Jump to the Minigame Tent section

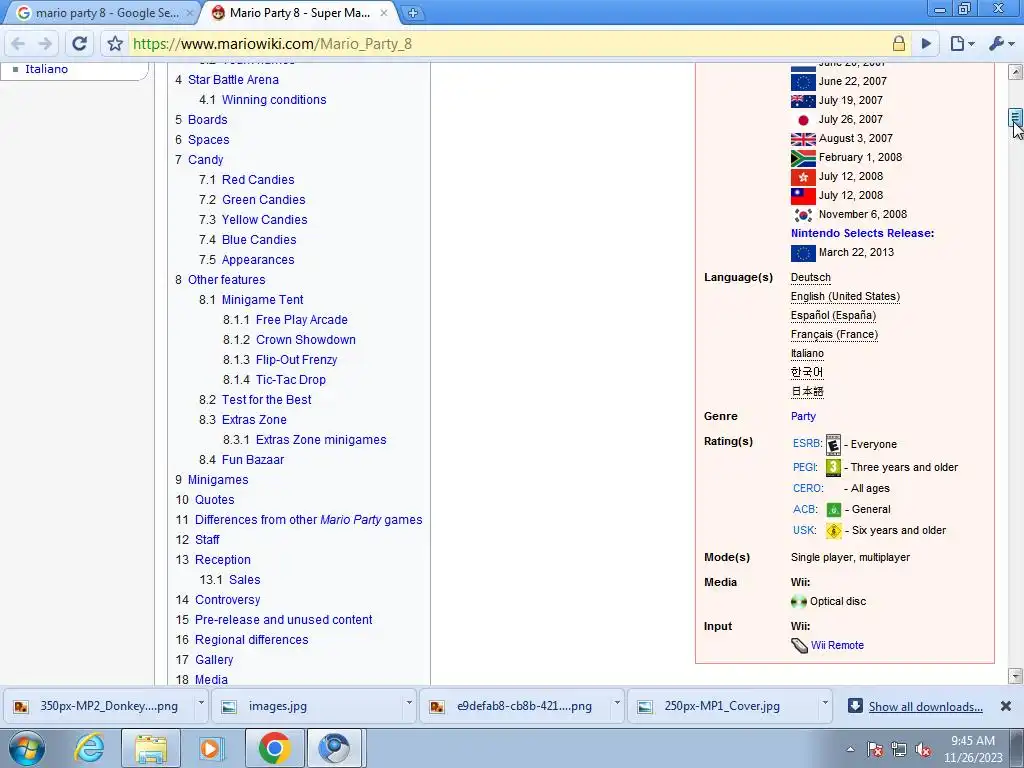[x=263, y=300]
